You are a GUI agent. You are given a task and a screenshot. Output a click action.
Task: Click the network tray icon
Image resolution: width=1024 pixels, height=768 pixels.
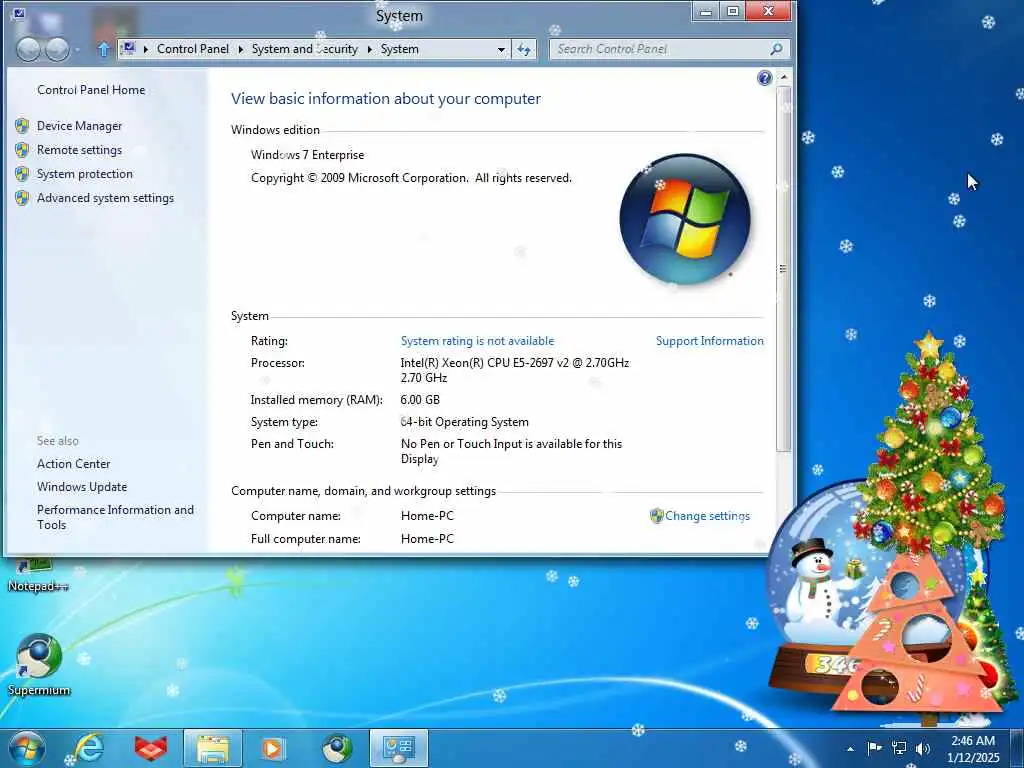pyautogui.click(x=899, y=748)
